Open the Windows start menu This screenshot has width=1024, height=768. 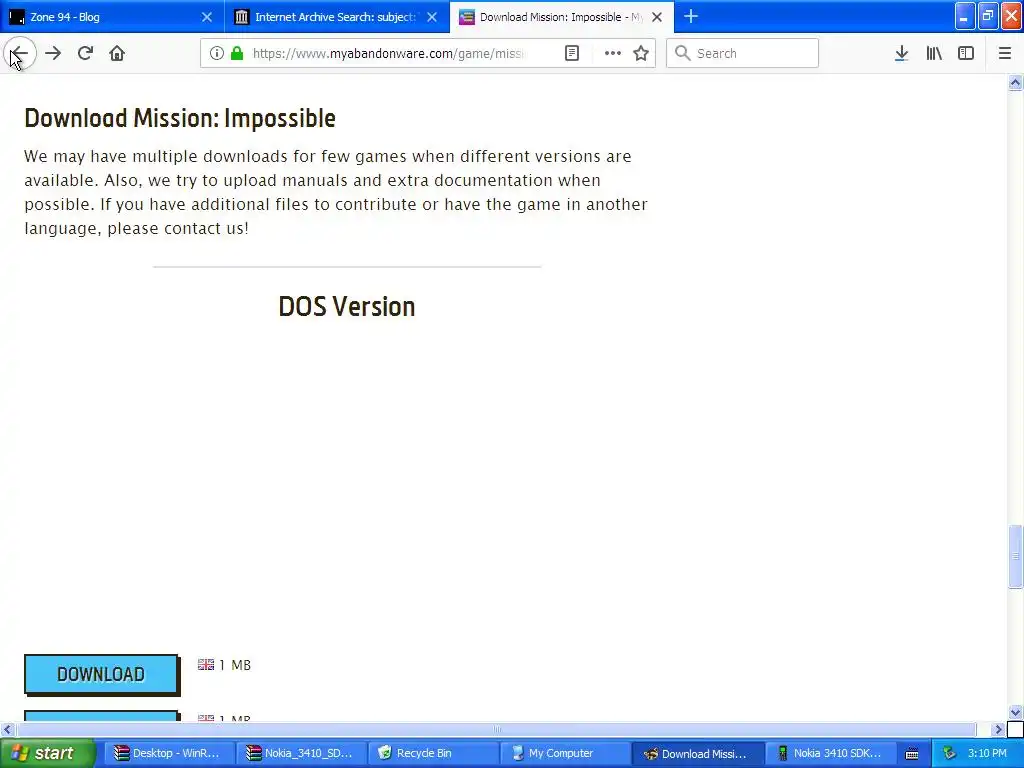pyautogui.click(x=48, y=753)
